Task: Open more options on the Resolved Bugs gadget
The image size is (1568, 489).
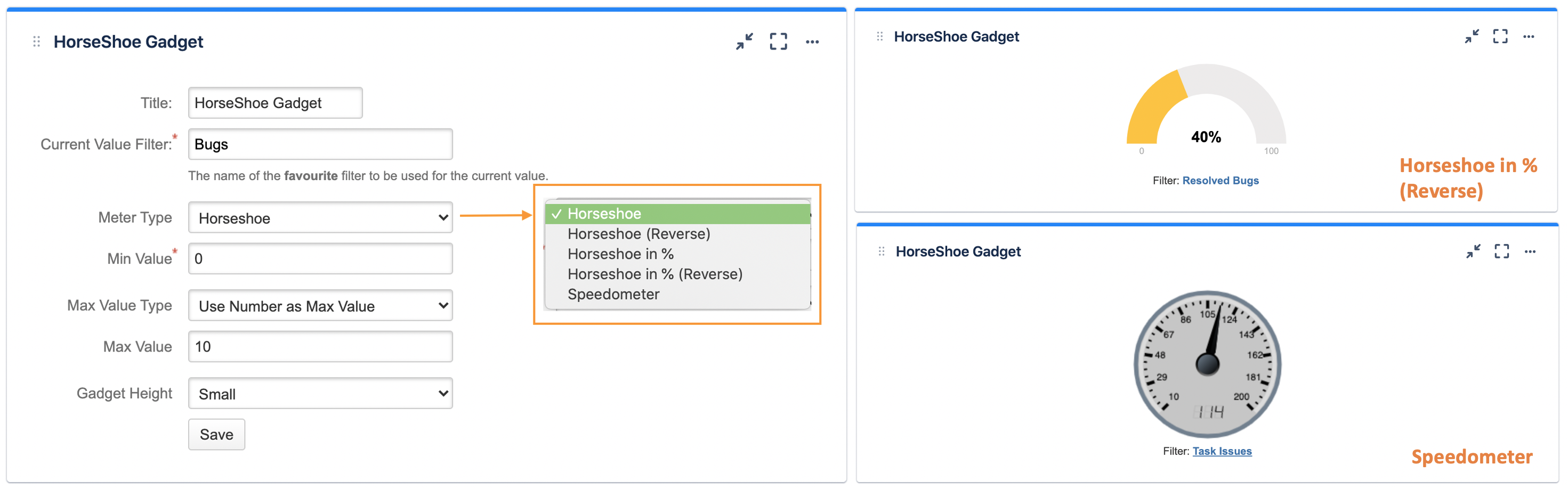Action: 1529,37
